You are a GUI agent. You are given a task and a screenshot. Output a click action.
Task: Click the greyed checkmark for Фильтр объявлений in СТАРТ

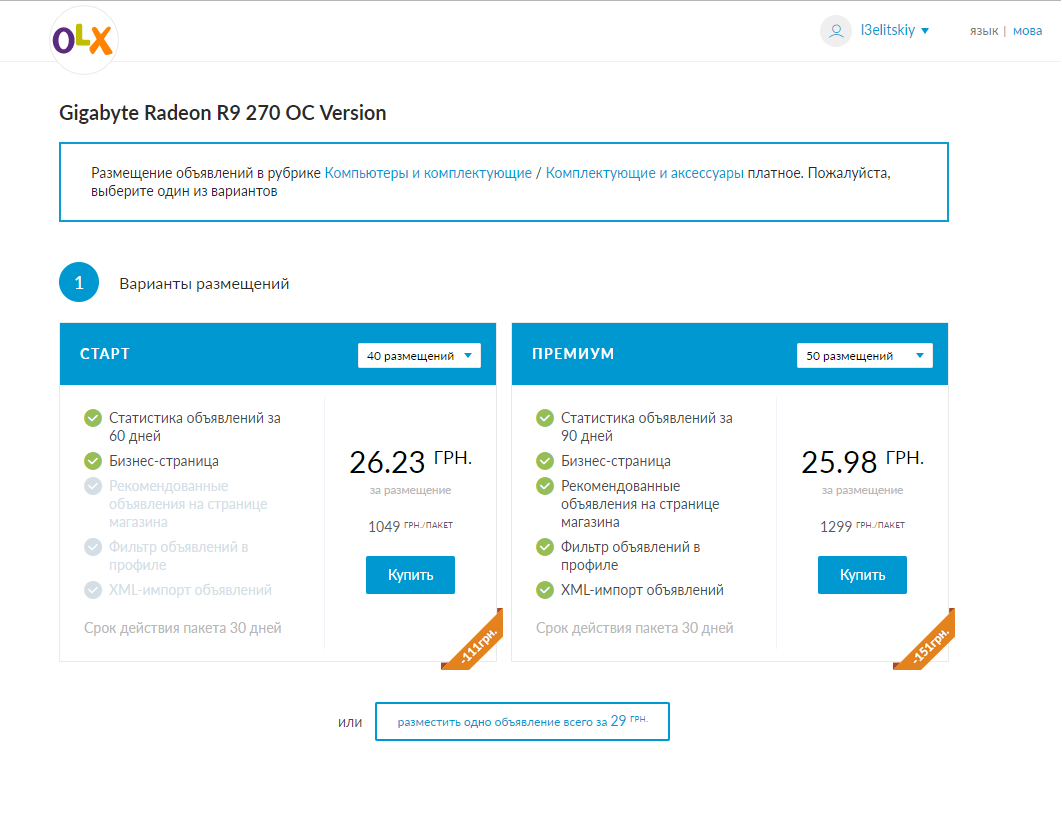click(x=93, y=547)
